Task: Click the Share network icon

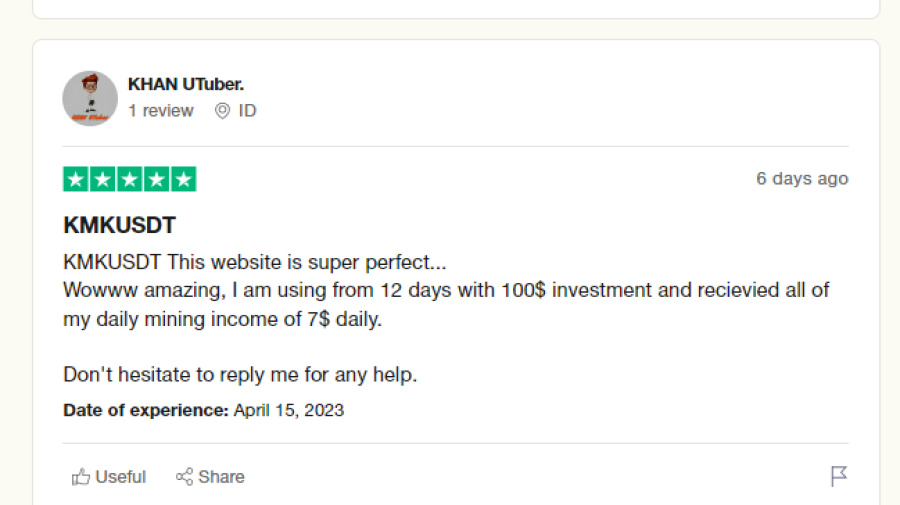Action: [x=184, y=476]
